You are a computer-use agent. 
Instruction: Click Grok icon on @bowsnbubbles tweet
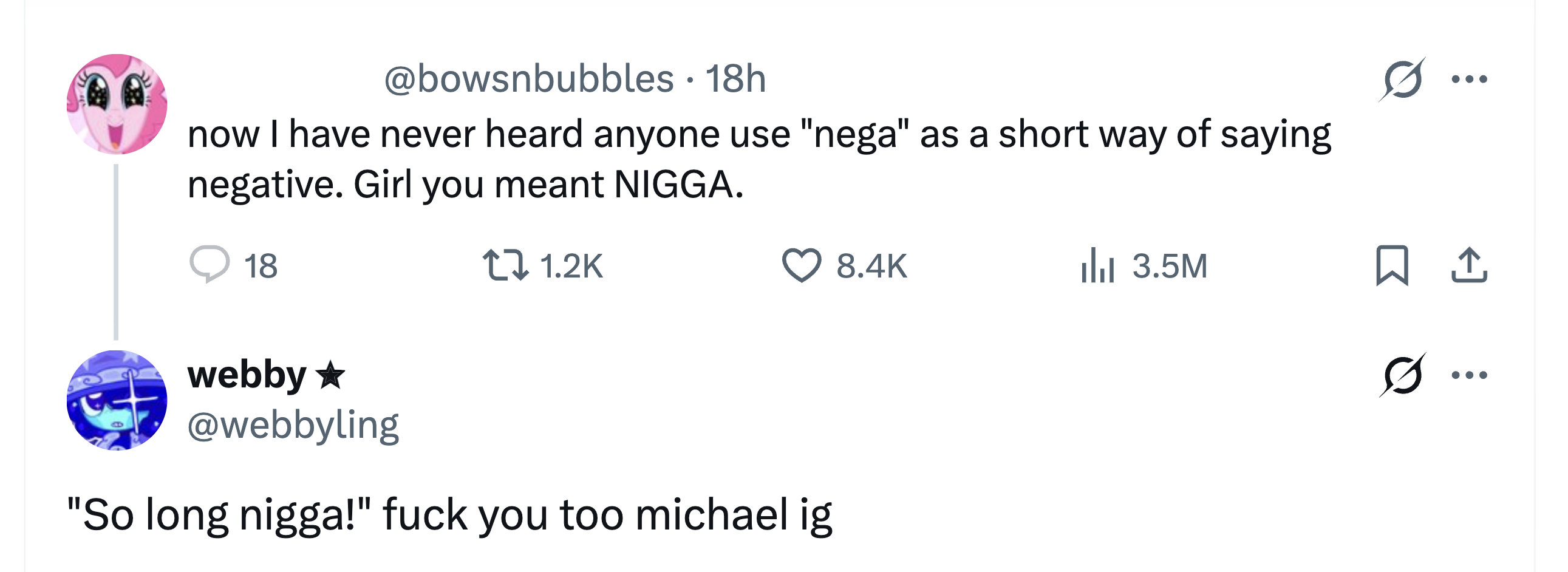click(x=1402, y=79)
